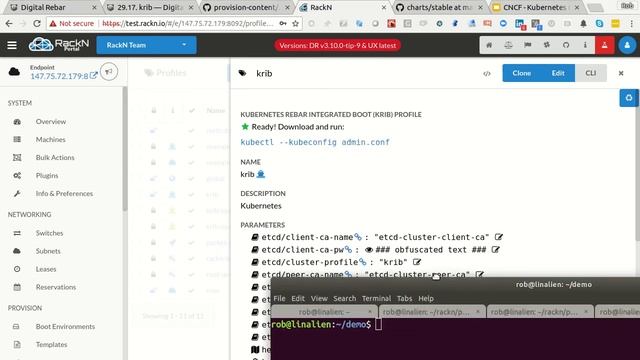Switch to the CNCF - Kubernetes browser tab
The image size is (640, 360).
click(536, 7)
